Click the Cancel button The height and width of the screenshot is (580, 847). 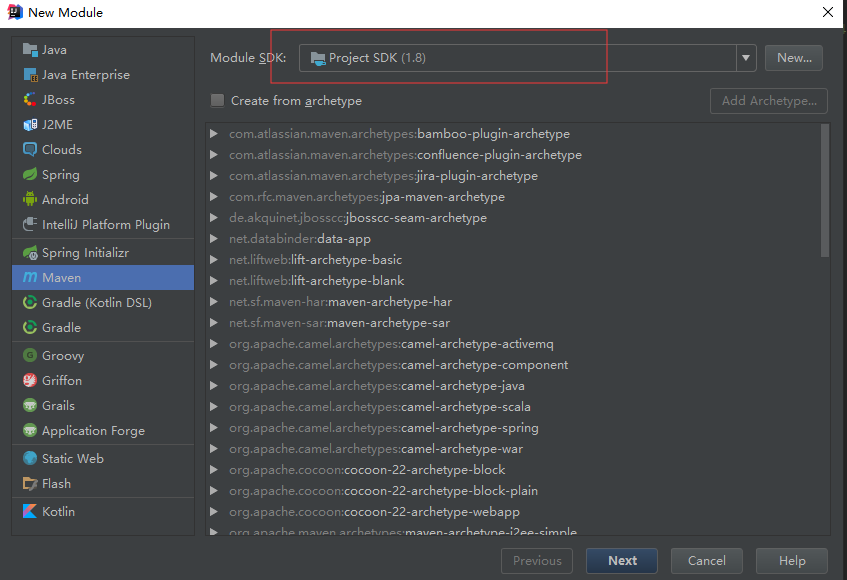707,561
